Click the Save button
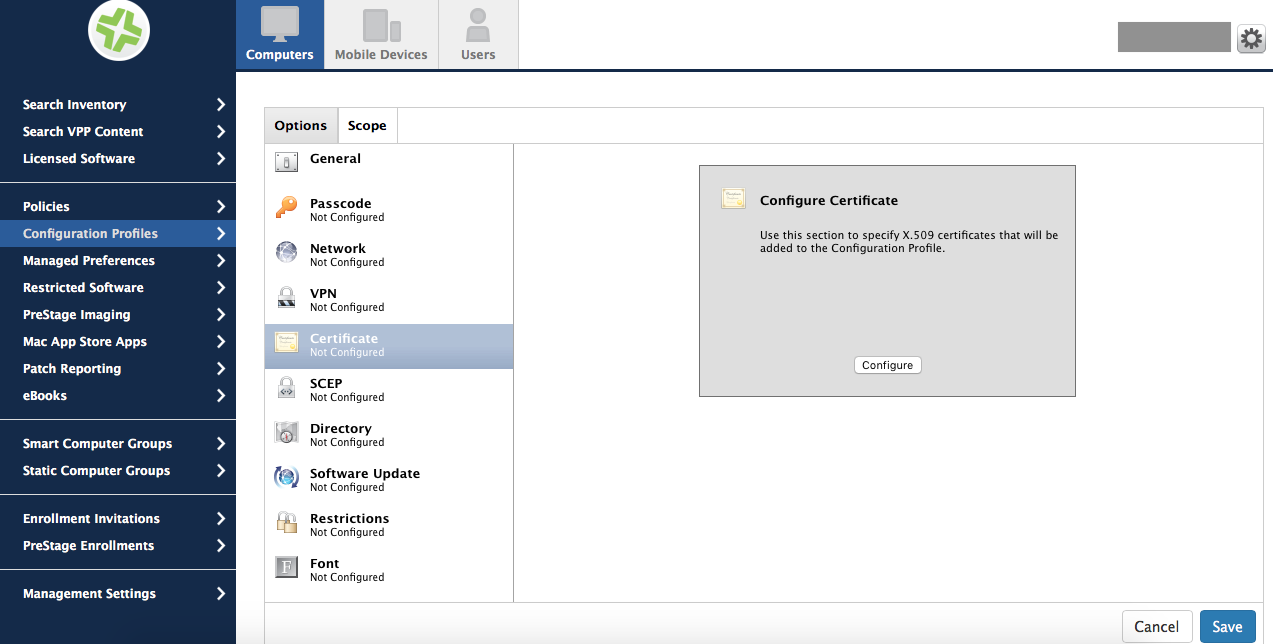The image size is (1273, 644). point(1227,627)
